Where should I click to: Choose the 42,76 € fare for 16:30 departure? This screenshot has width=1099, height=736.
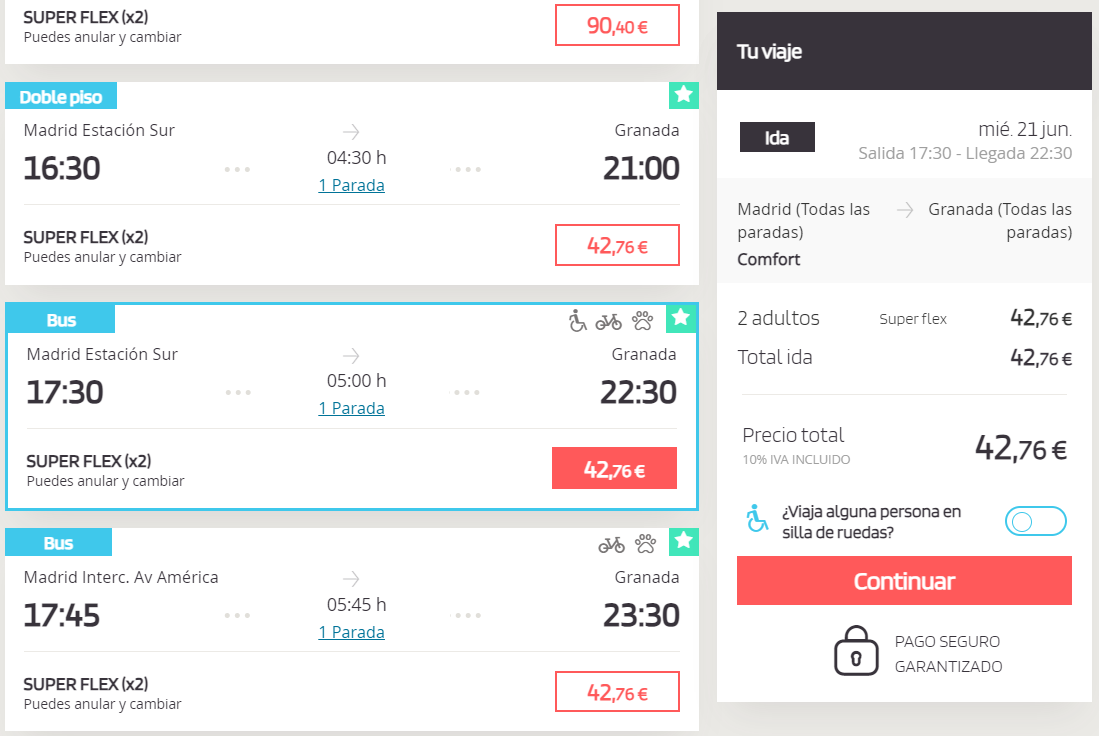[617, 245]
